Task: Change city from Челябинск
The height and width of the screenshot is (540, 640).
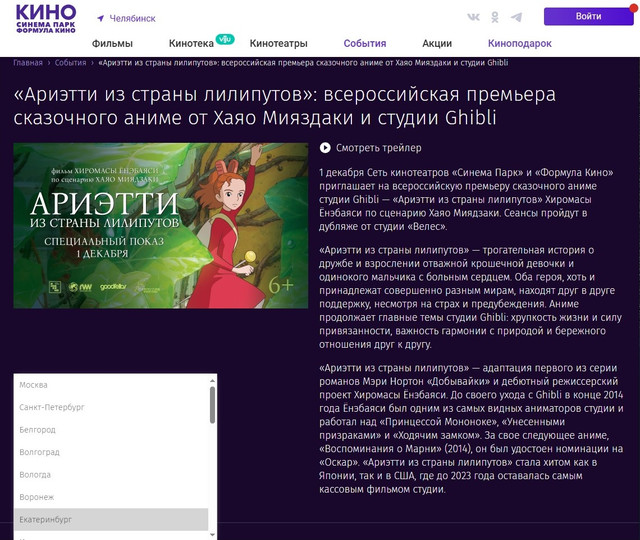Action: click(x=132, y=18)
